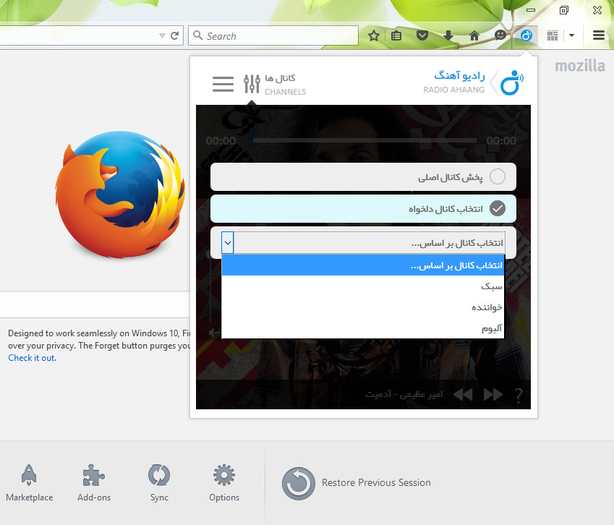Show downloads via the arrow icon
The image size is (614, 525).
pyautogui.click(x=448, y=36)
